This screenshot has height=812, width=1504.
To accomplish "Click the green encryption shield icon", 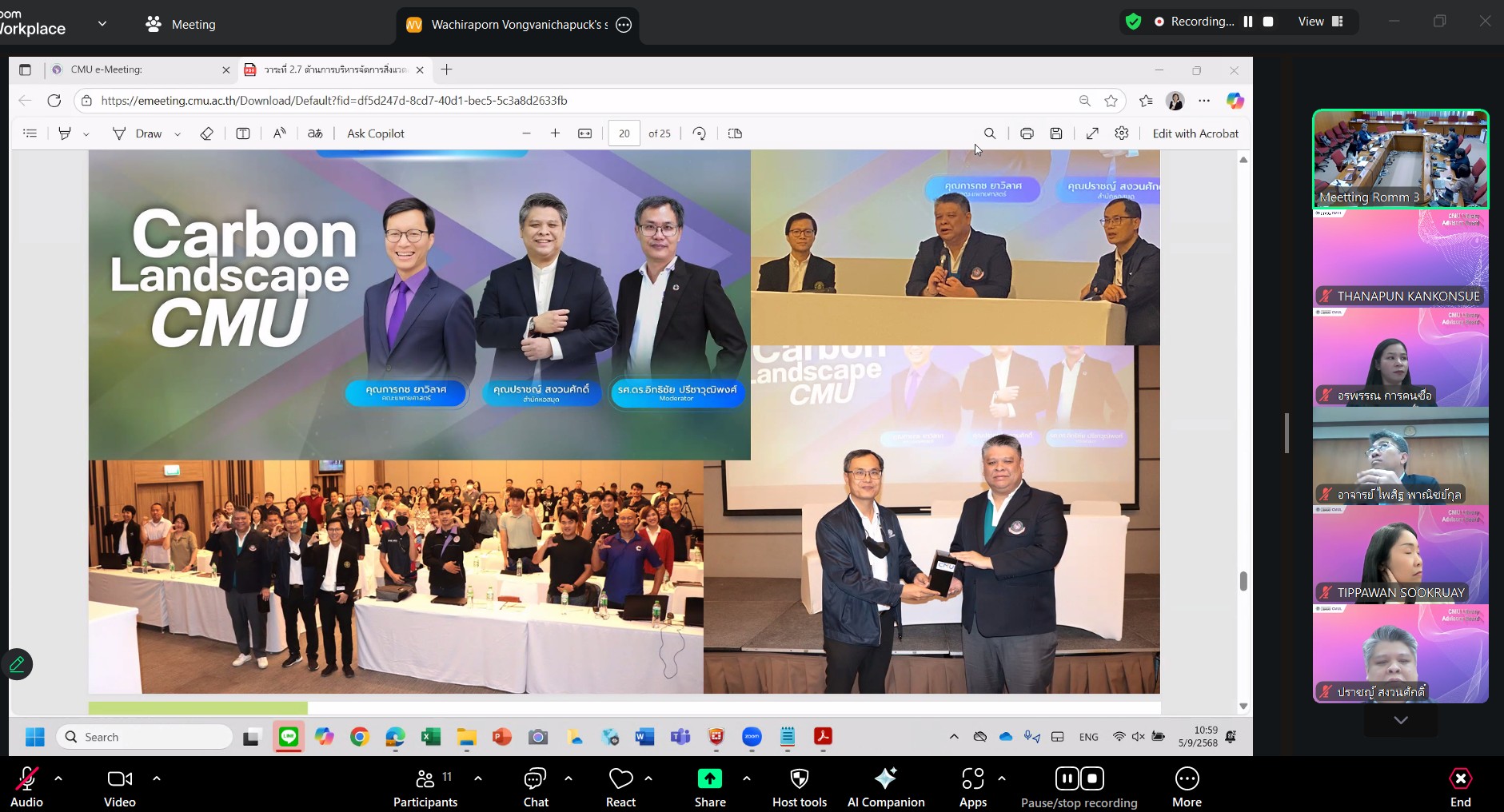I will coord(1133,22).
